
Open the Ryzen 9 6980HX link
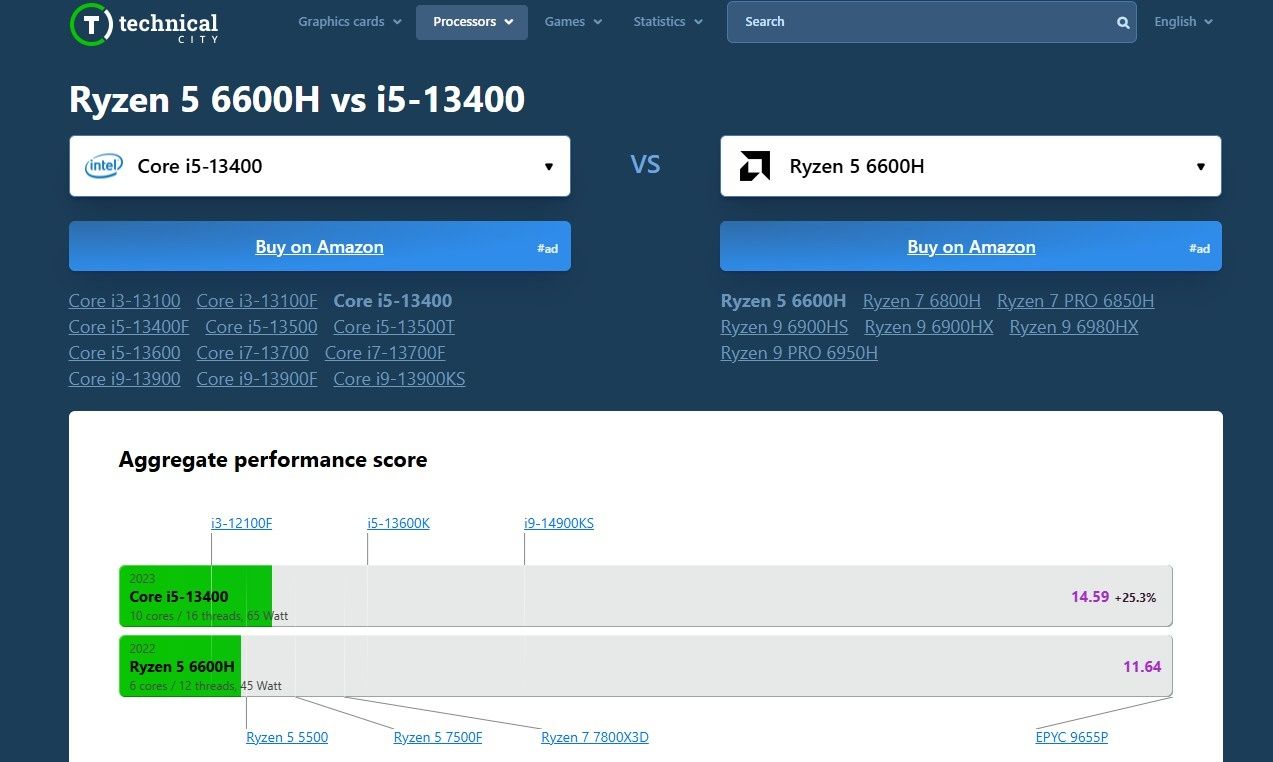click(1074, 327)
